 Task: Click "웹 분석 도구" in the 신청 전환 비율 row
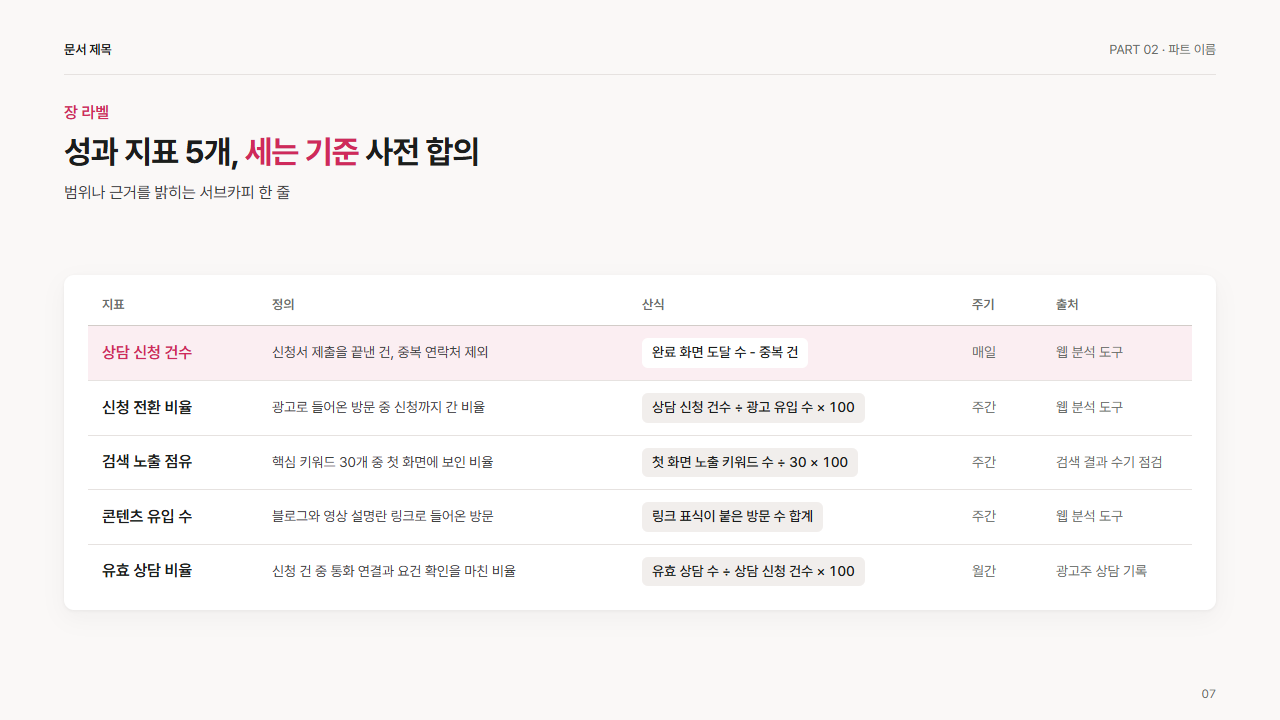click(x=1089, y=407)
